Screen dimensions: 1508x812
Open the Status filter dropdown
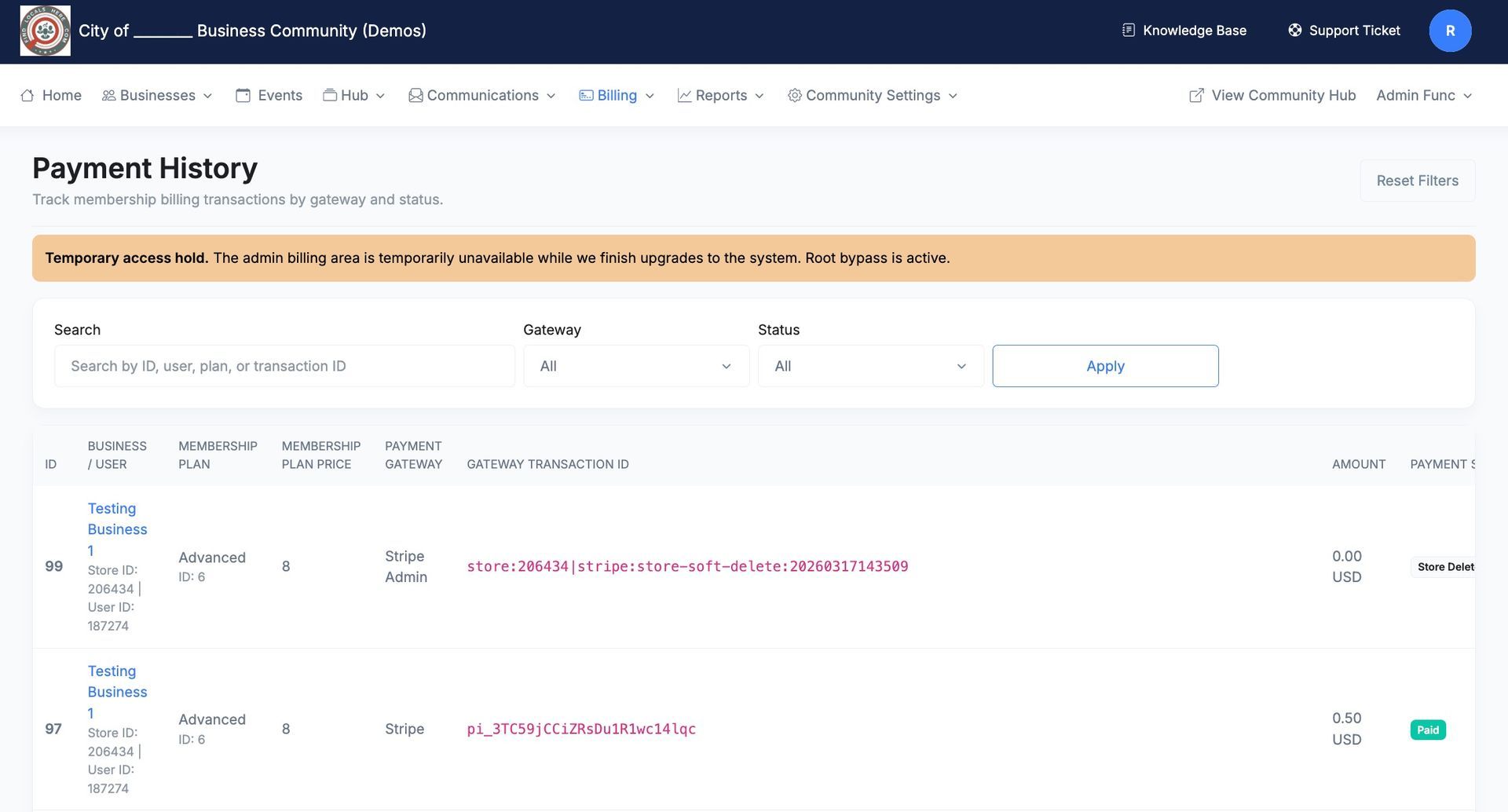[x=869, y=365]
